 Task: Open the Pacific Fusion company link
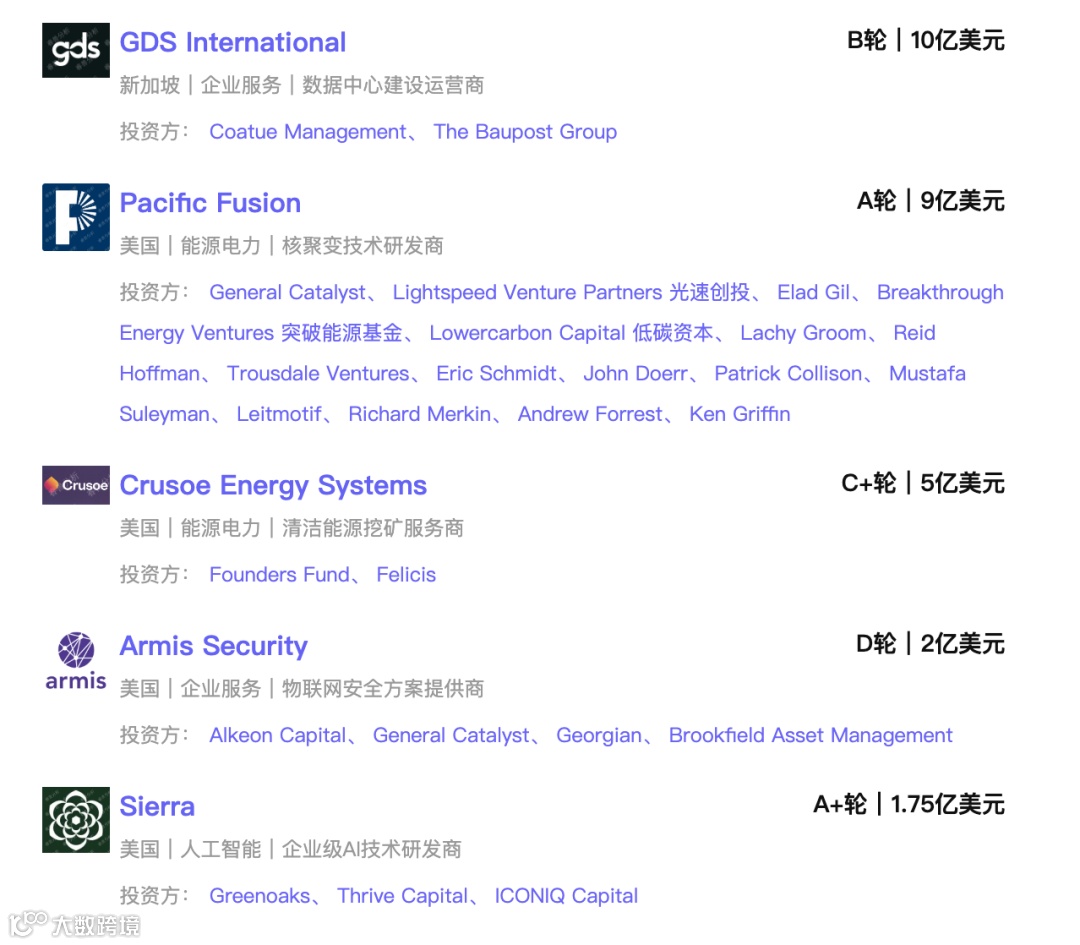[210, 203]
